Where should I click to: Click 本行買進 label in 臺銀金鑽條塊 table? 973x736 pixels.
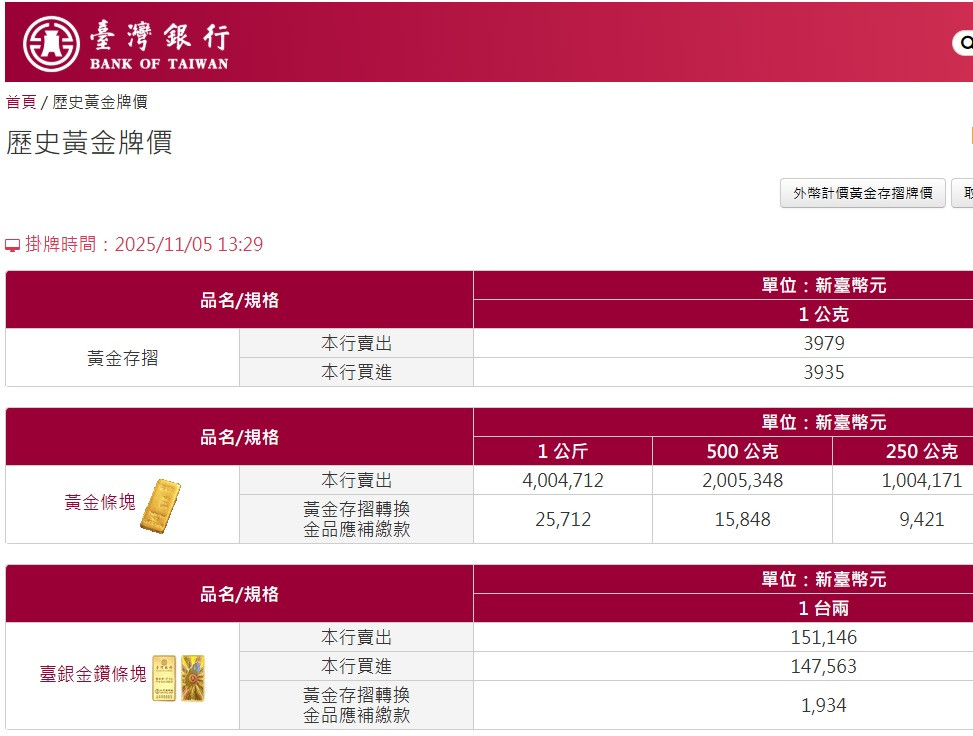pyautogui.click(x=356, y=666)
